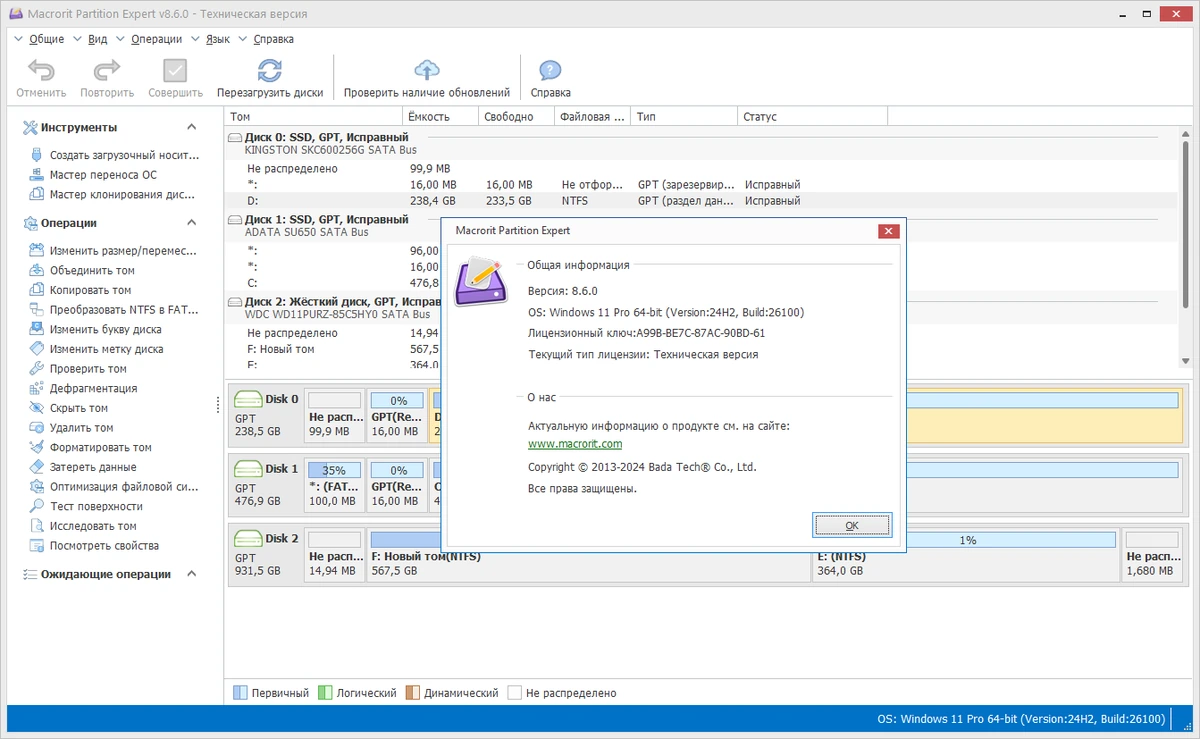The height and width of the screenshot is (739, 1200).
Task: Collapse the Инструменты section chevron
Action: [x=192, y=127]
